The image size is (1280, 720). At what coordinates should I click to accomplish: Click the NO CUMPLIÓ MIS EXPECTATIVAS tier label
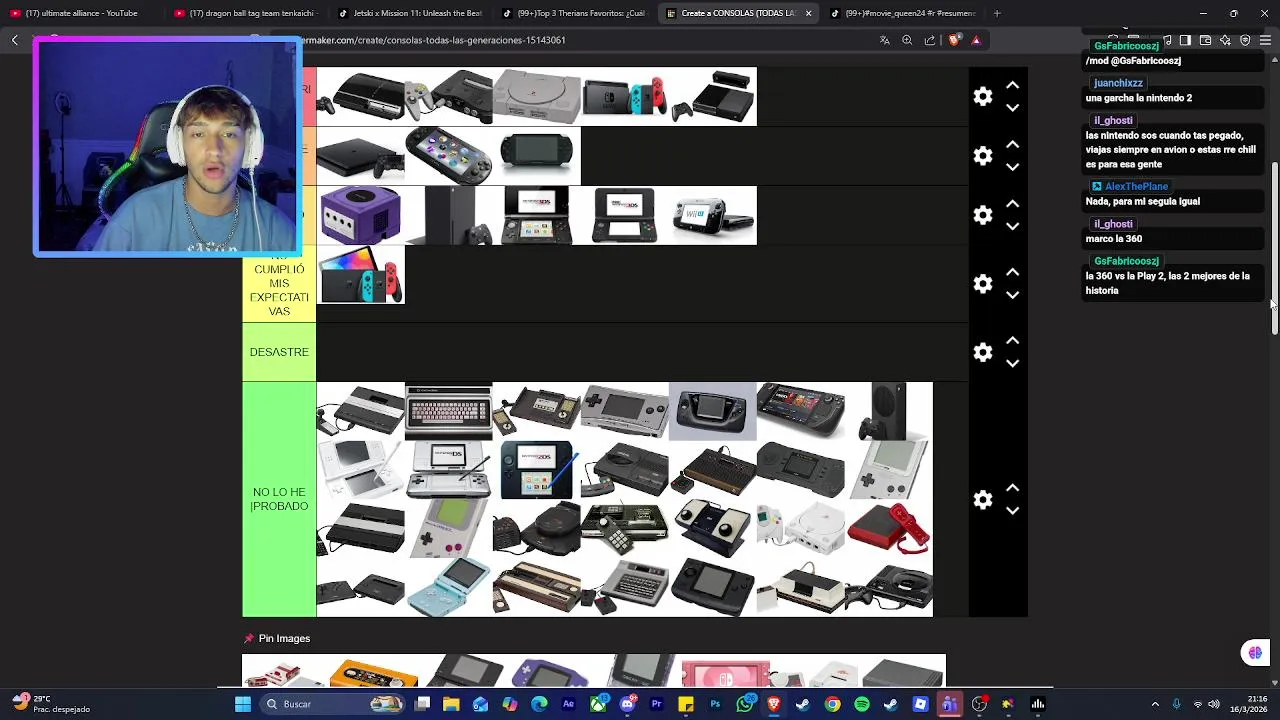(x=279, y=284)
